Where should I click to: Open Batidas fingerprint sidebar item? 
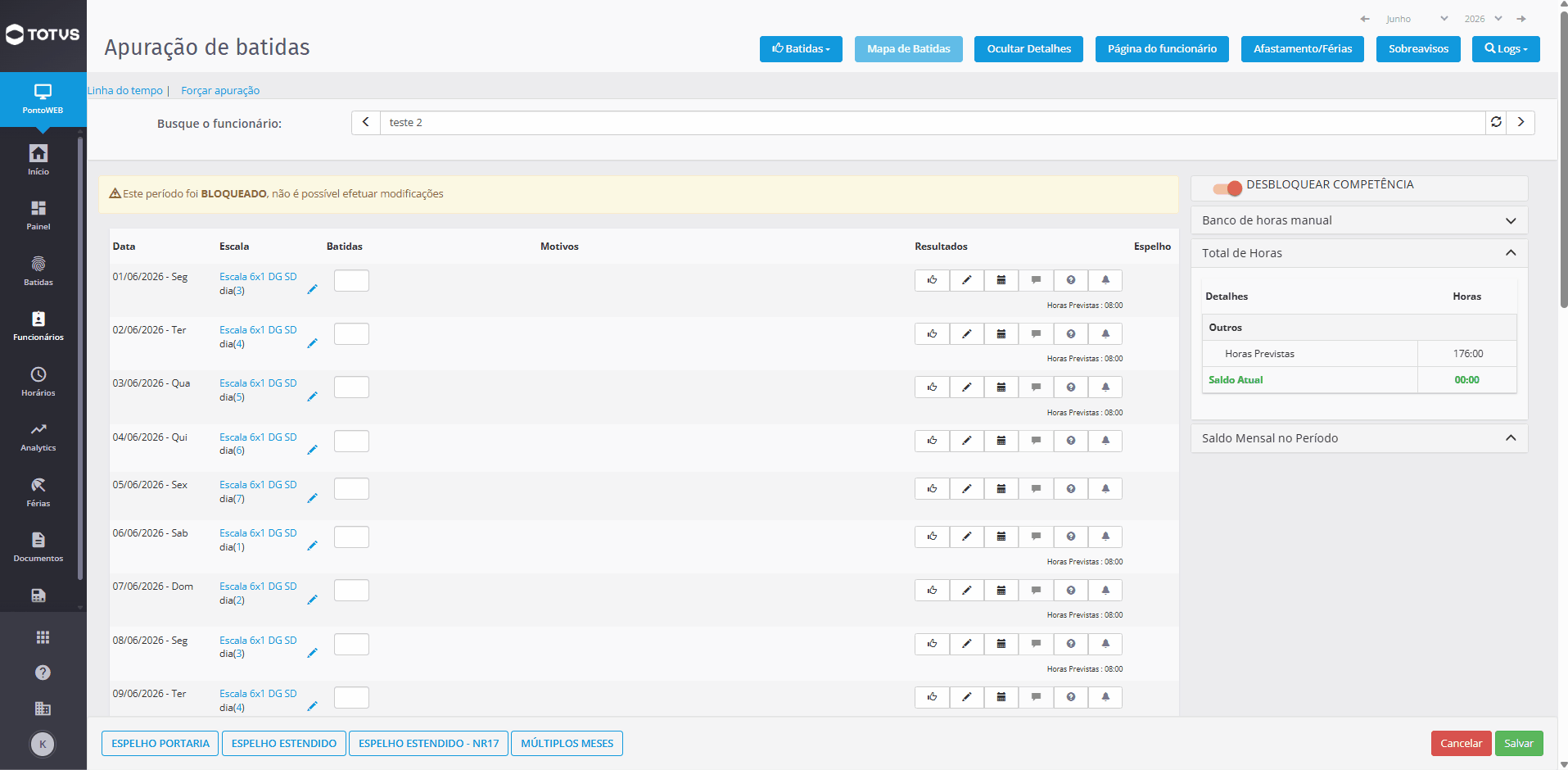pyautogui.click(x=38, y=270)
